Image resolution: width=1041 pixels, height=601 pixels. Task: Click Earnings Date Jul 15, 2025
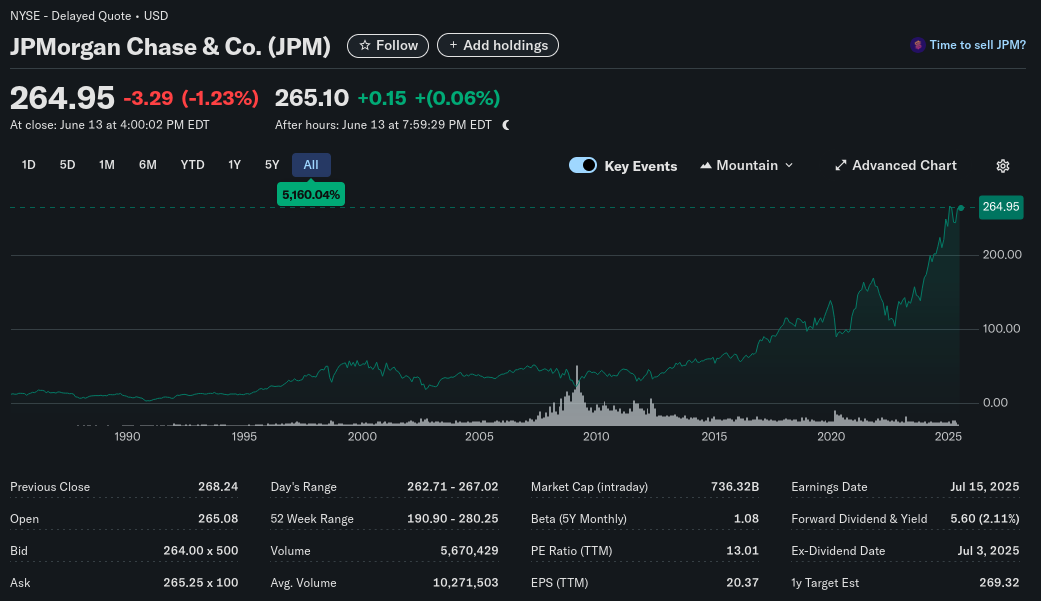985,487
